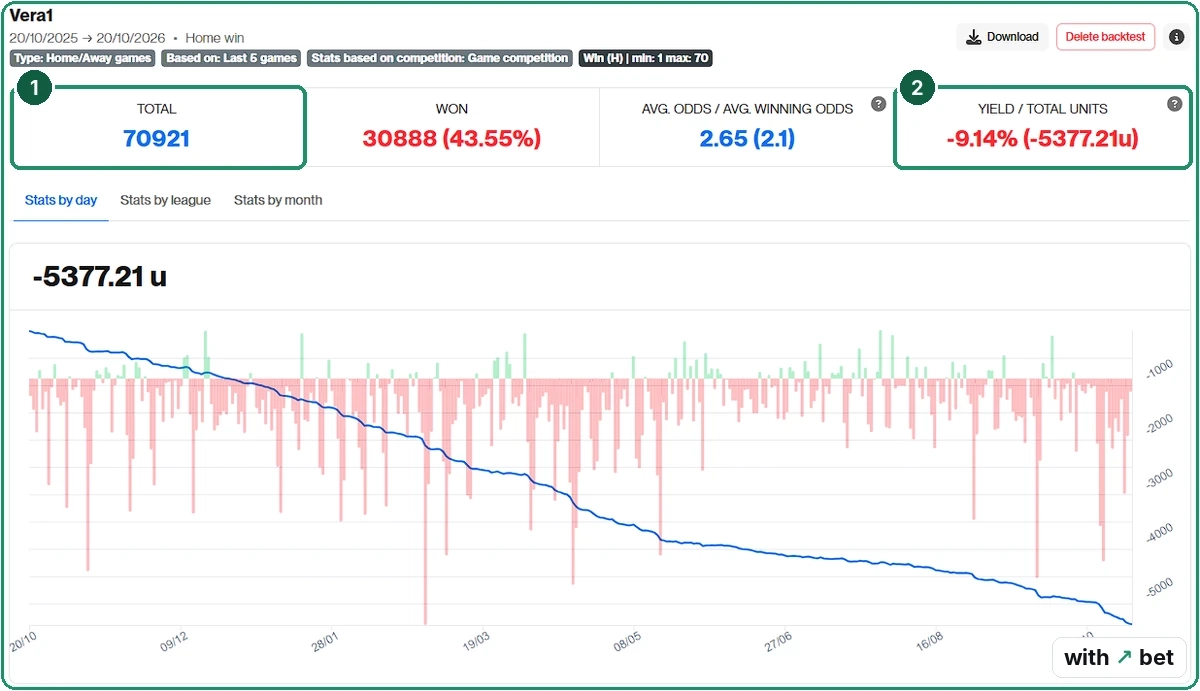Image resolution: width=1200 pixels, height=691 pixels.
Task: Switch to Stats by day tab
Action: point(61,200)
